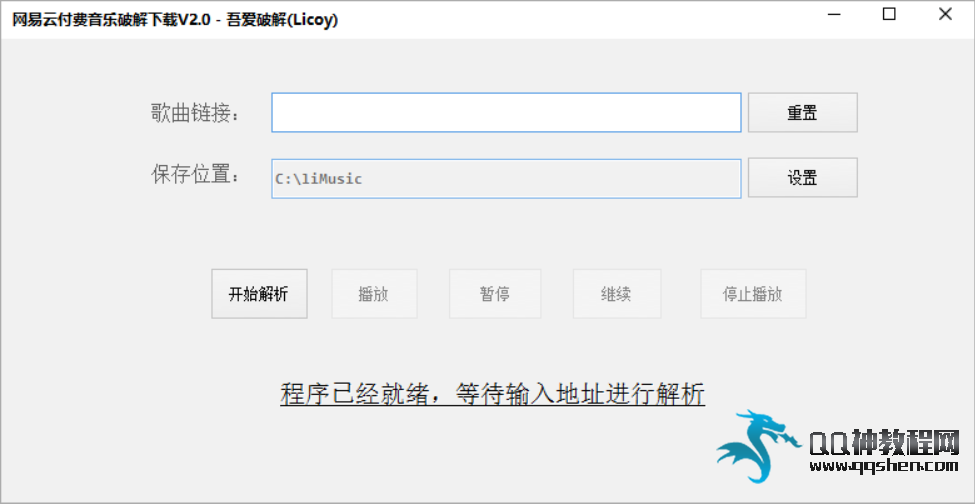Click the 播放 play button
The width and height of the screenshot is (975, 504).
374,294
